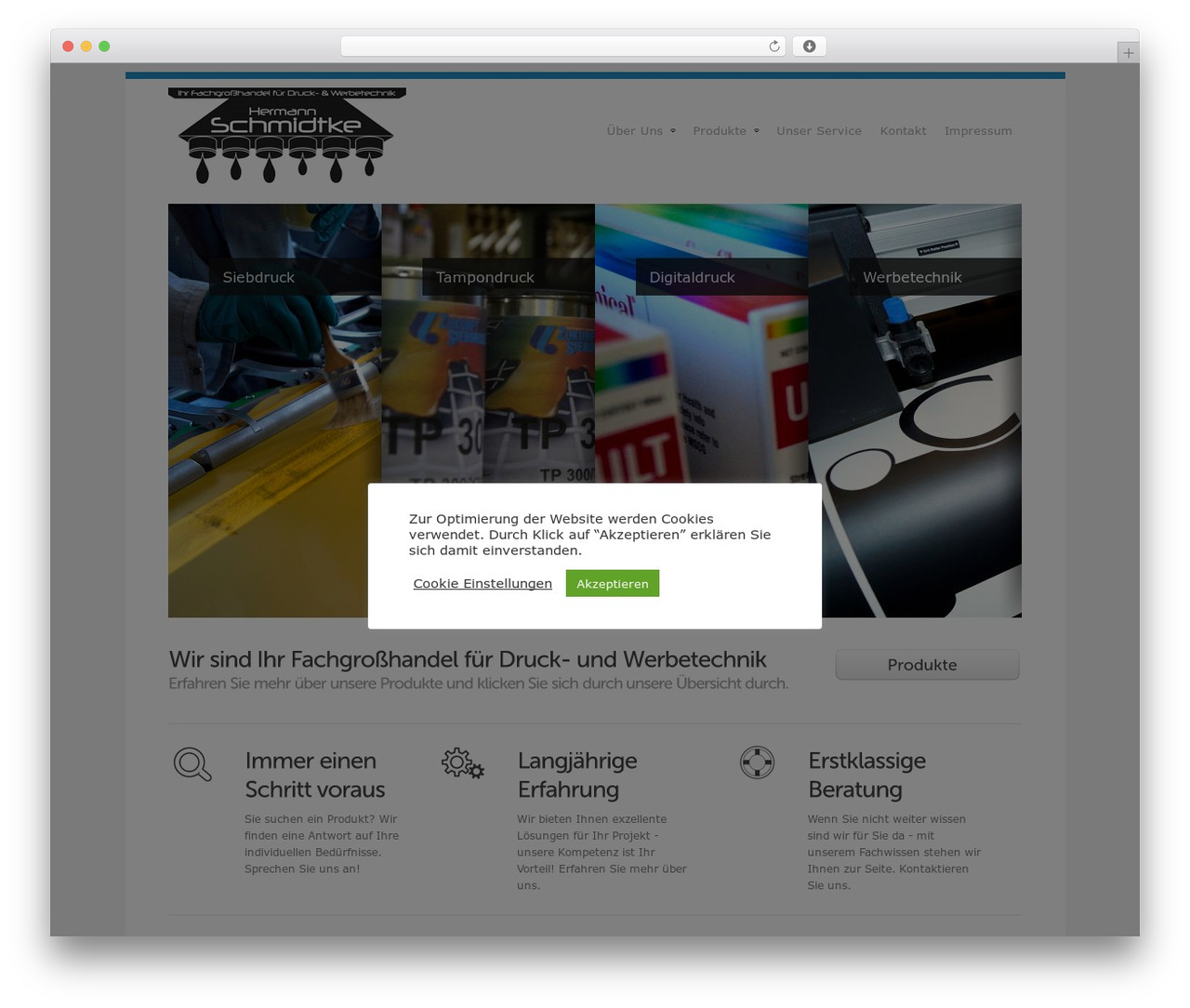This screenshot has height=1008, width=1190.
Task: Open the Impressum page
Action: (978, 131)
